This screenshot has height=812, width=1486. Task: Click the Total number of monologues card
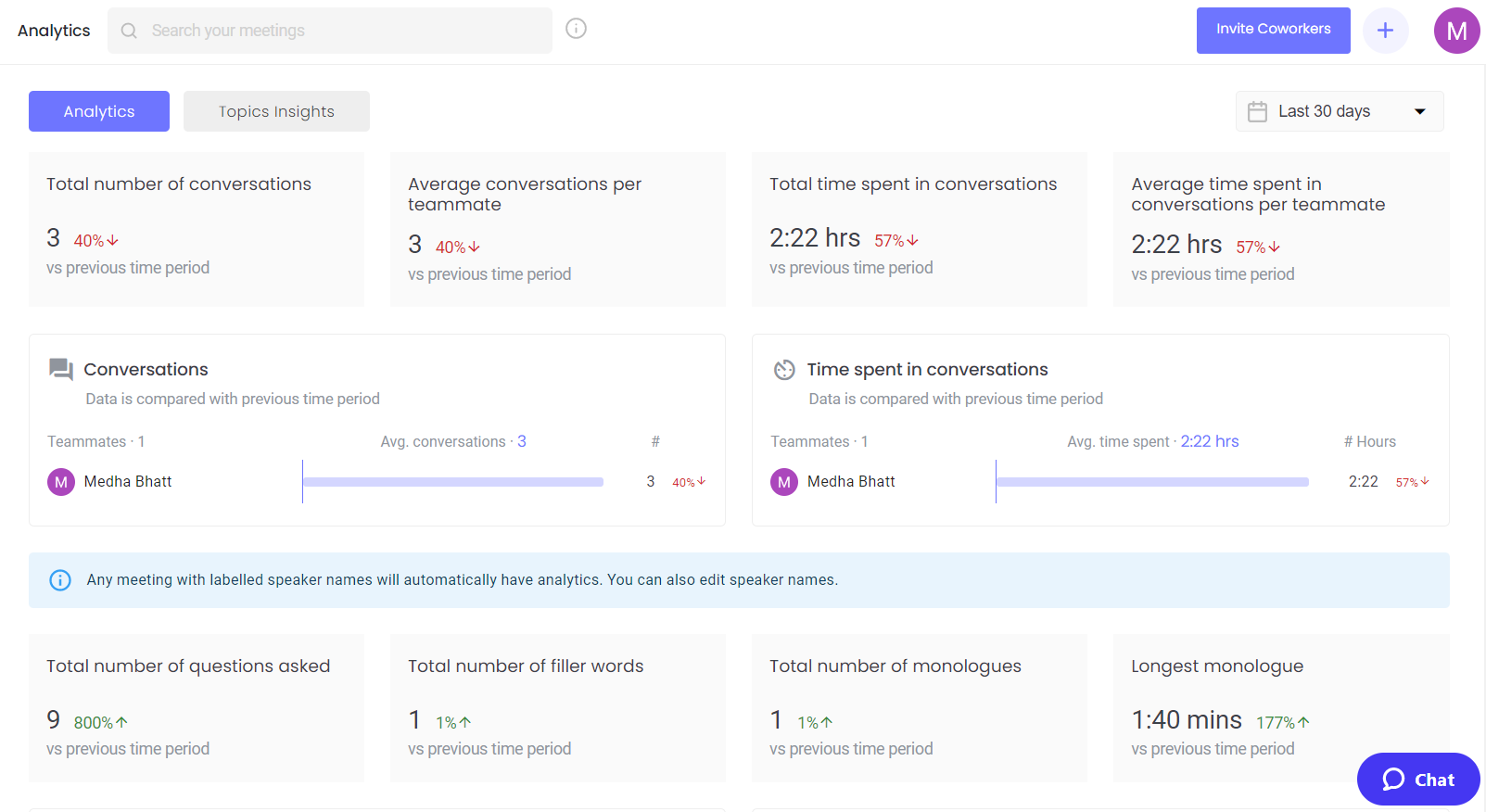[920, 708]
